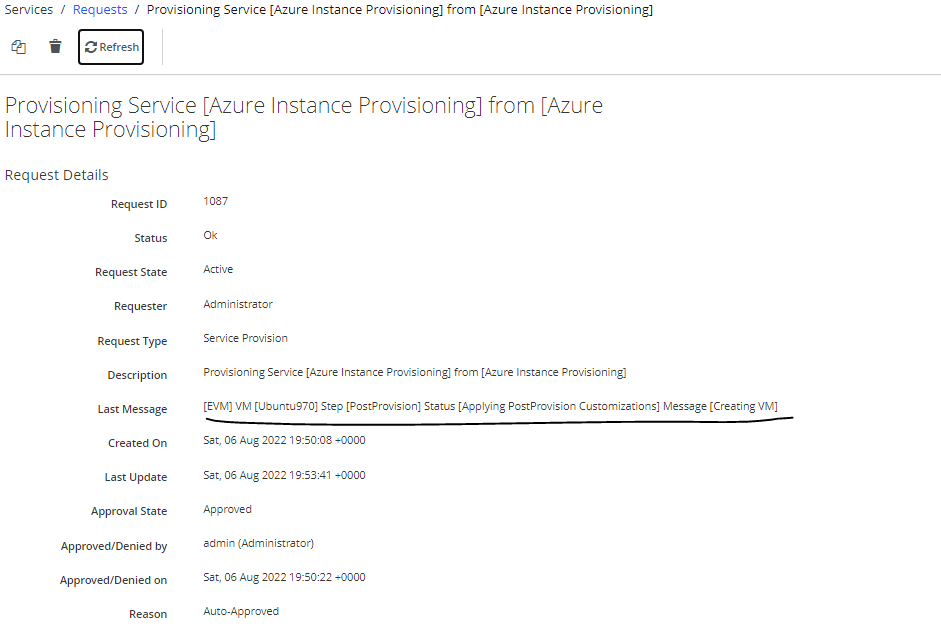Click the Created On timestamp 19:50:08

284,440
